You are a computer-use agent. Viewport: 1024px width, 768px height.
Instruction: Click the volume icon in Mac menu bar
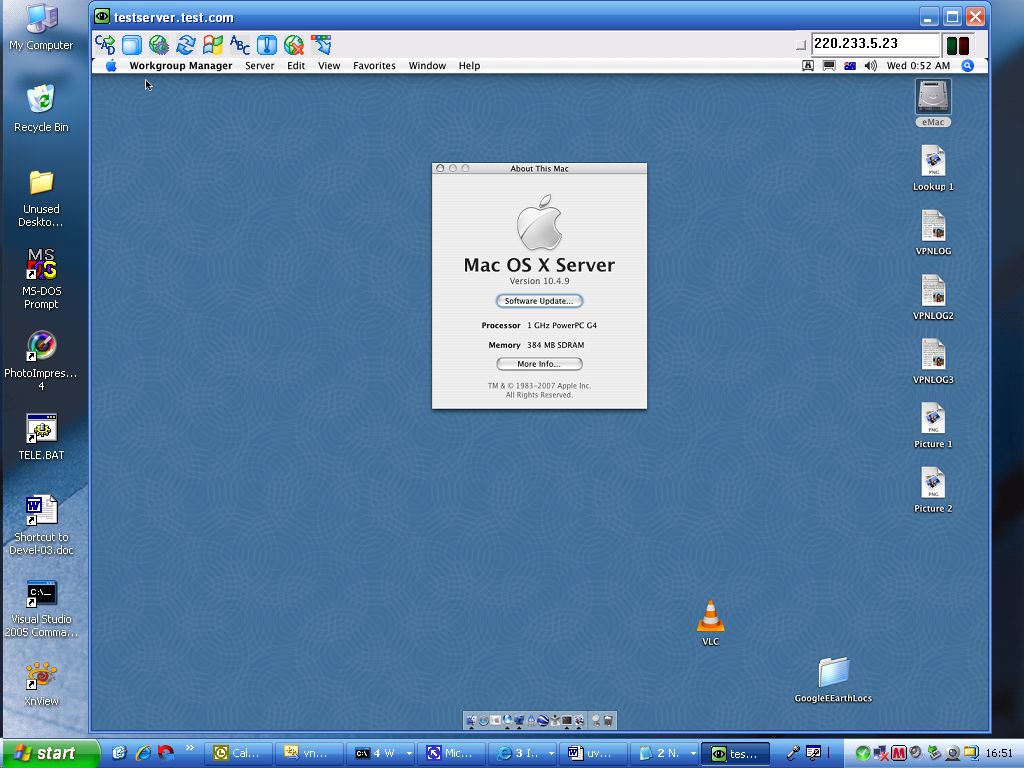pyautogui.click(x=870, y=66)
